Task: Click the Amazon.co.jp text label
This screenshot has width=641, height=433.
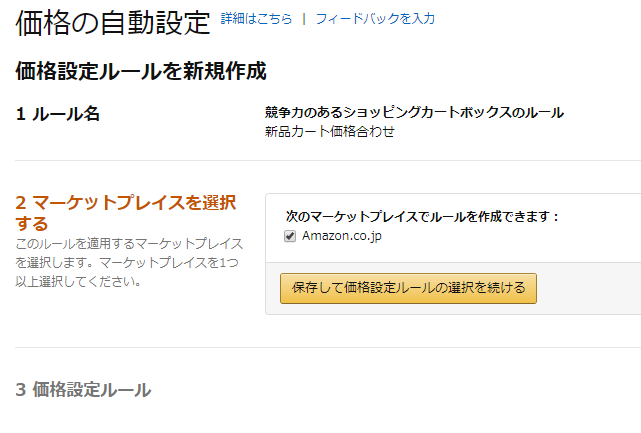Action: (342, 236)
